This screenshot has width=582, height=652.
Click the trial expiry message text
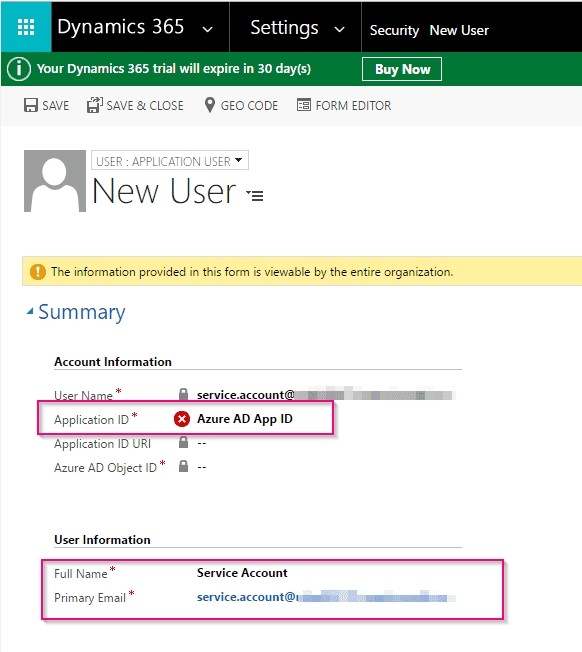pos(174,69)
